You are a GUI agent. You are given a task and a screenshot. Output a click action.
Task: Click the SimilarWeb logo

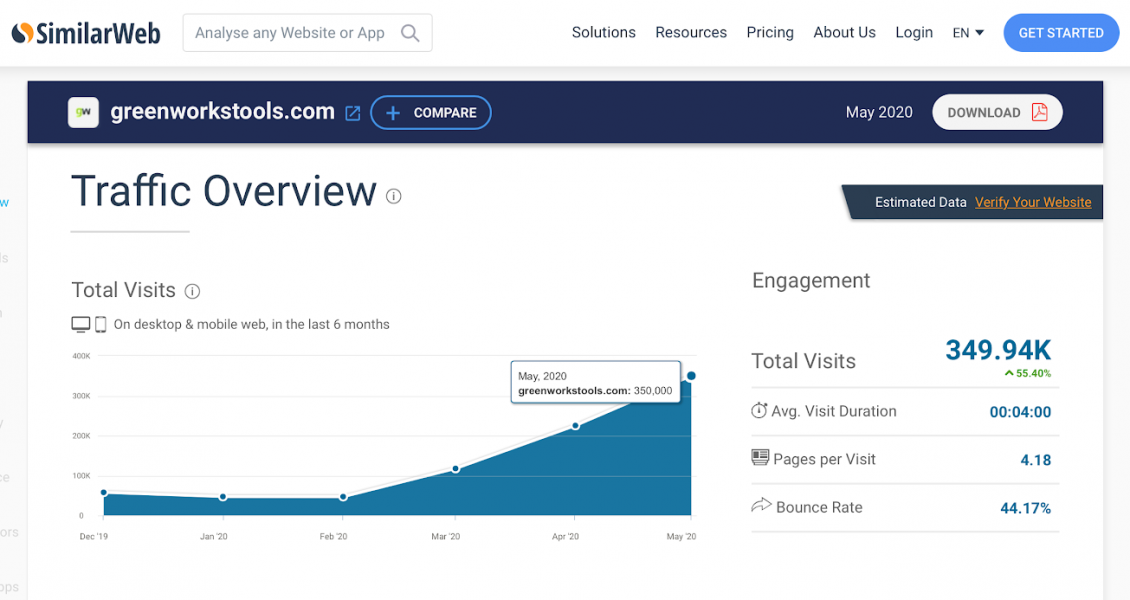pos(86,33)
